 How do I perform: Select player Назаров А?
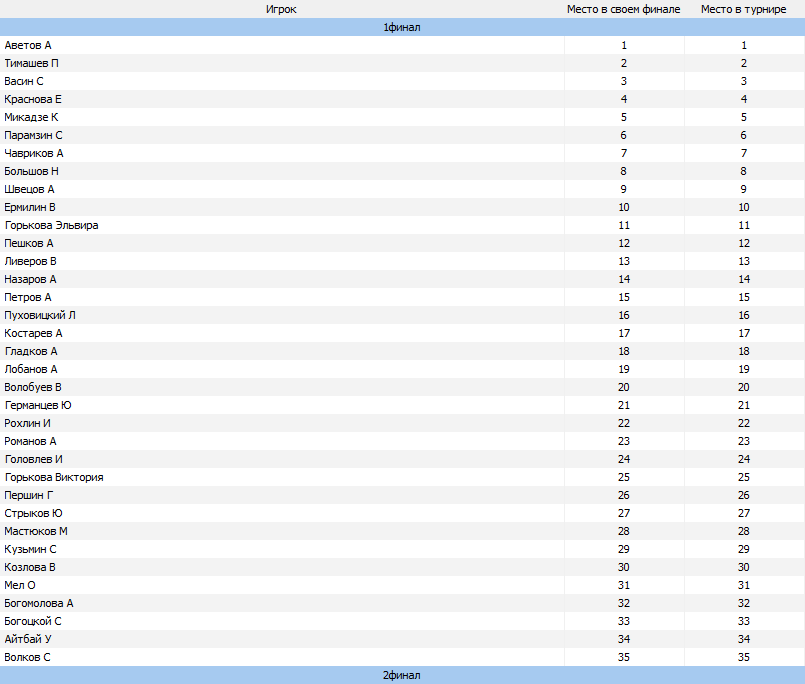(30, 279)
